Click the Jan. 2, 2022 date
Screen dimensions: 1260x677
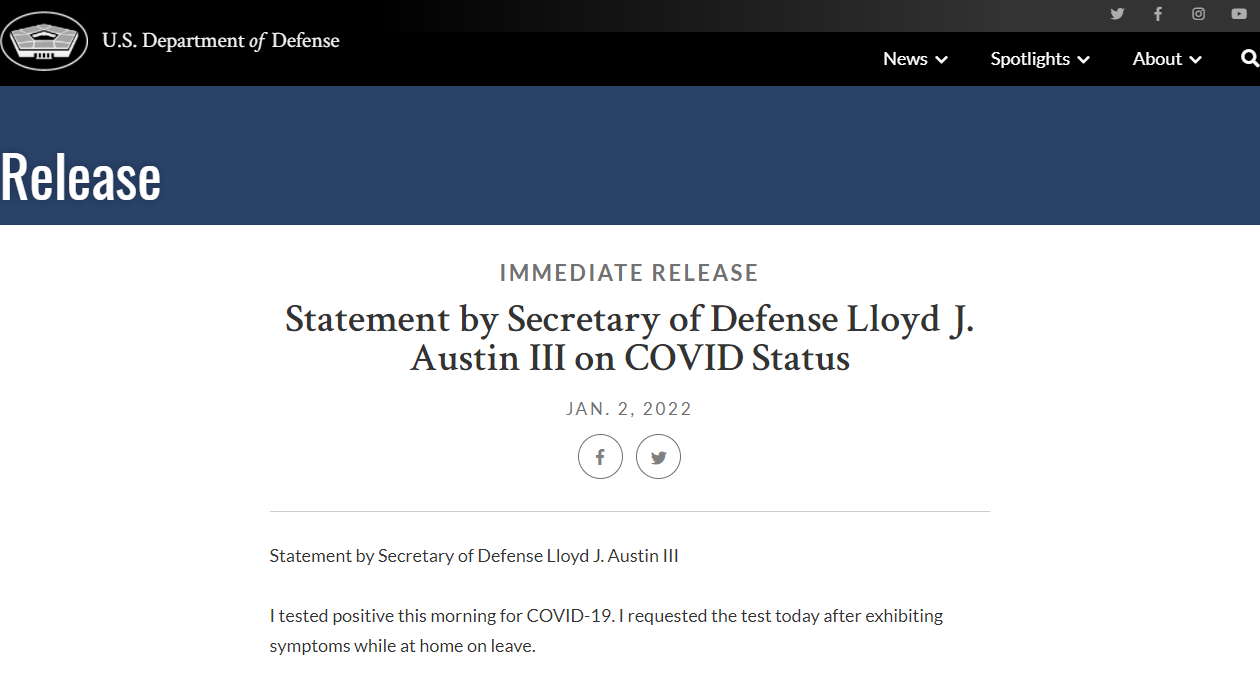tap(629, 409)
